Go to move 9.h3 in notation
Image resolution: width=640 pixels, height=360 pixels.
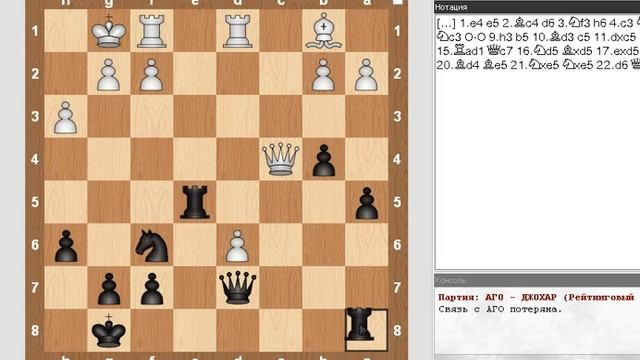point(500,37)
